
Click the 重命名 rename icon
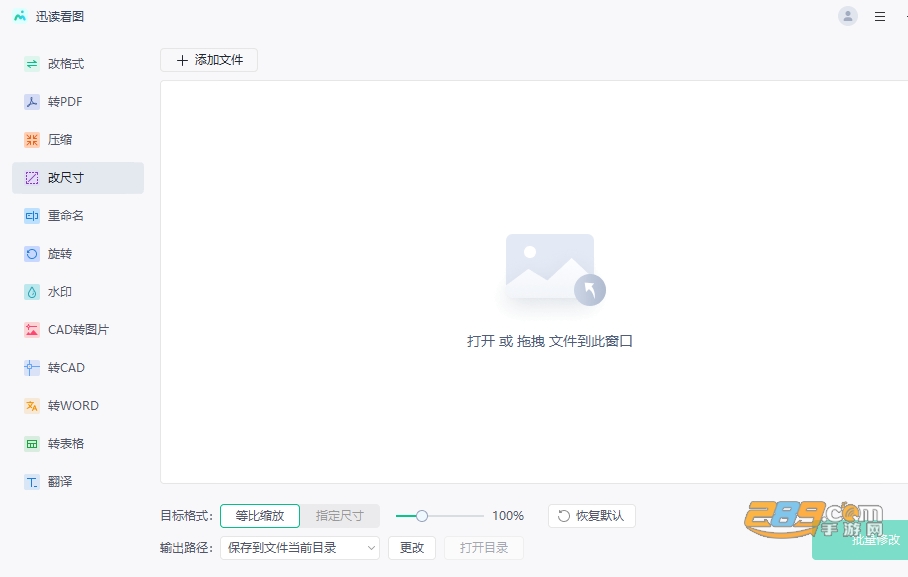point(32,216)
